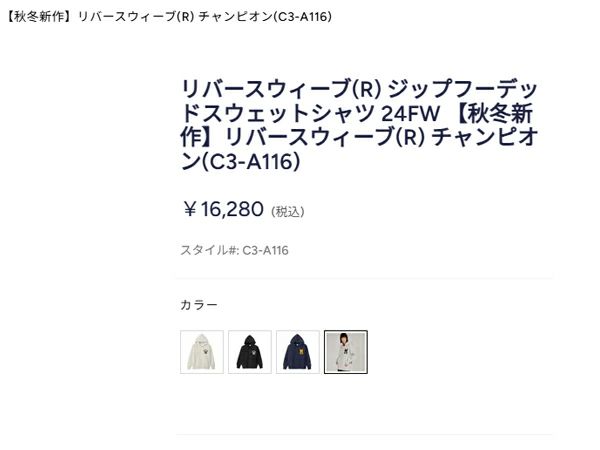This screenshot has height=450, width=600.
Task: Select the off-white hoodie color swatch
Action: [x=202, y=352]
